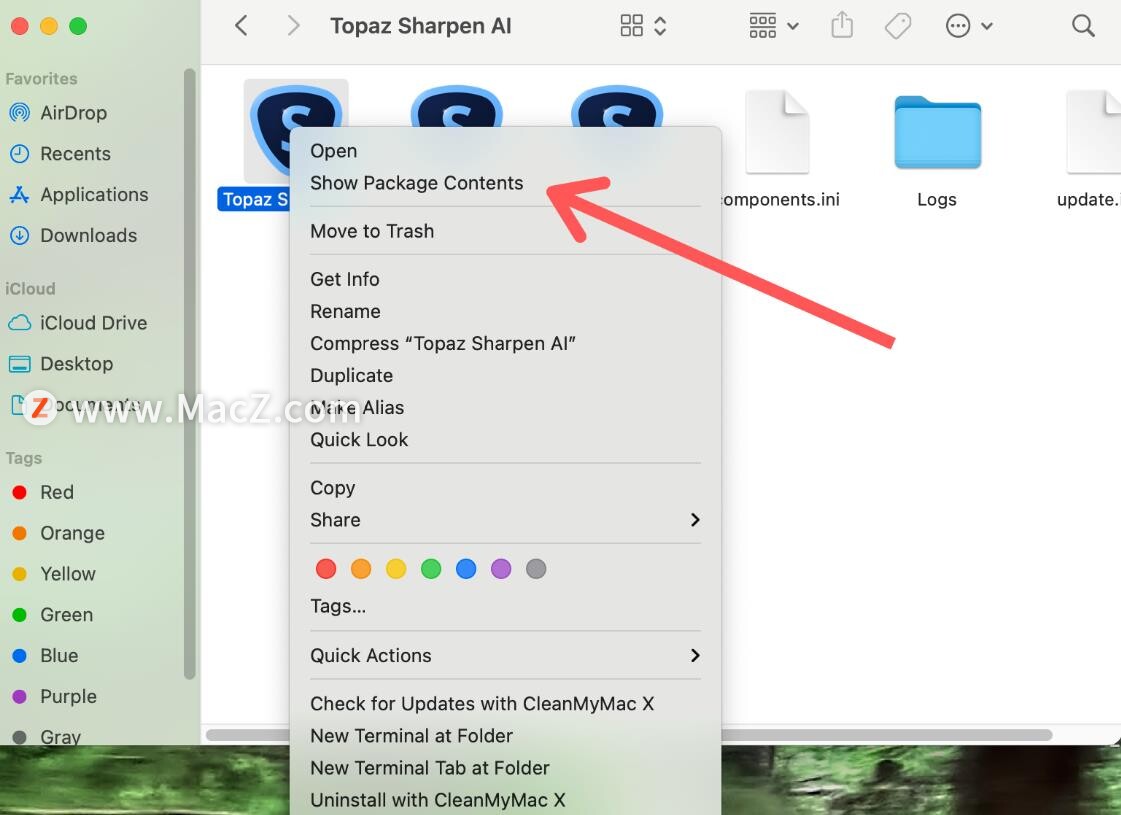Click the Logs folder name
This screenshot has width=1121, height=815.
pos(937,199)
